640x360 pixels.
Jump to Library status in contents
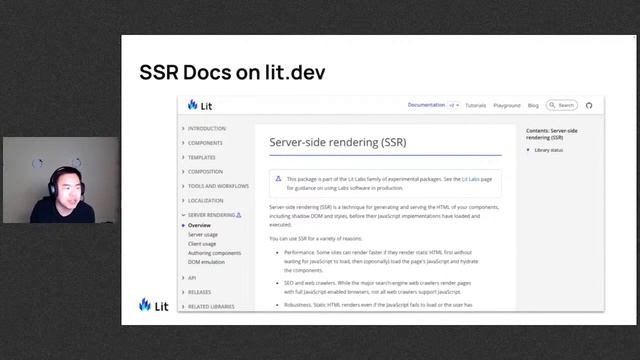pos(549,150)
